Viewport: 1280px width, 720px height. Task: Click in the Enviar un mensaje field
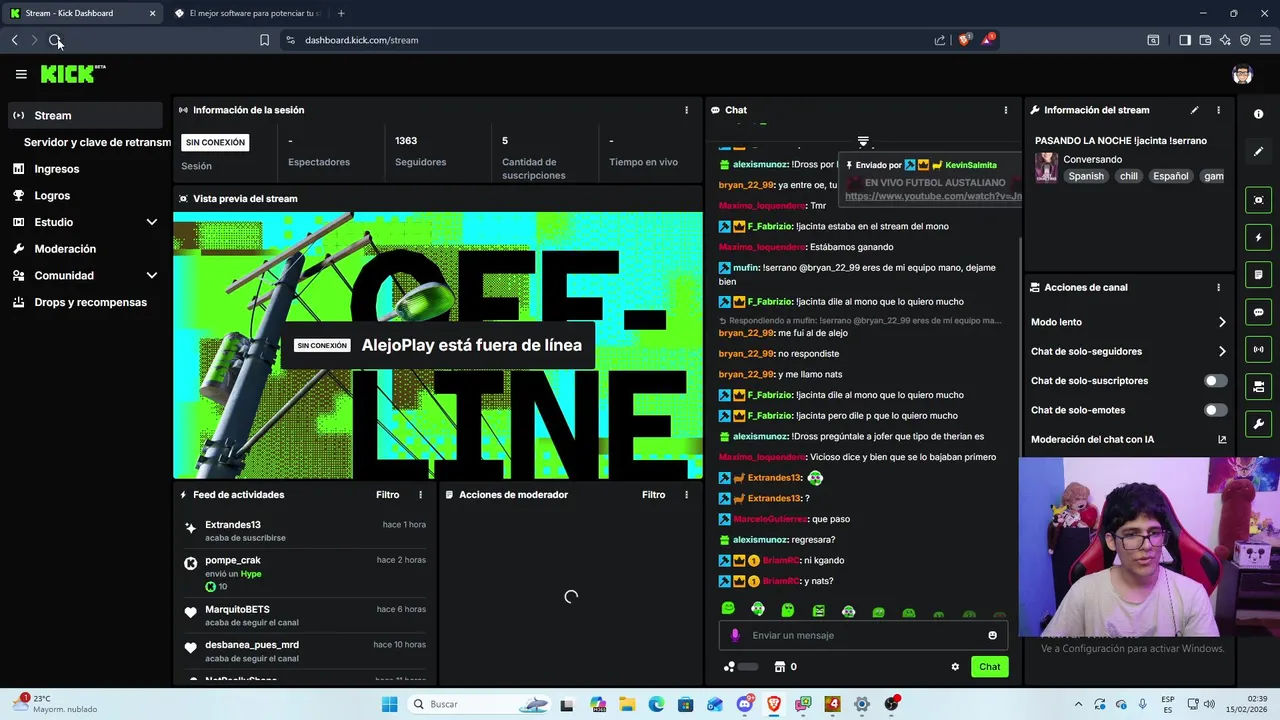click(x=864, y=635)
